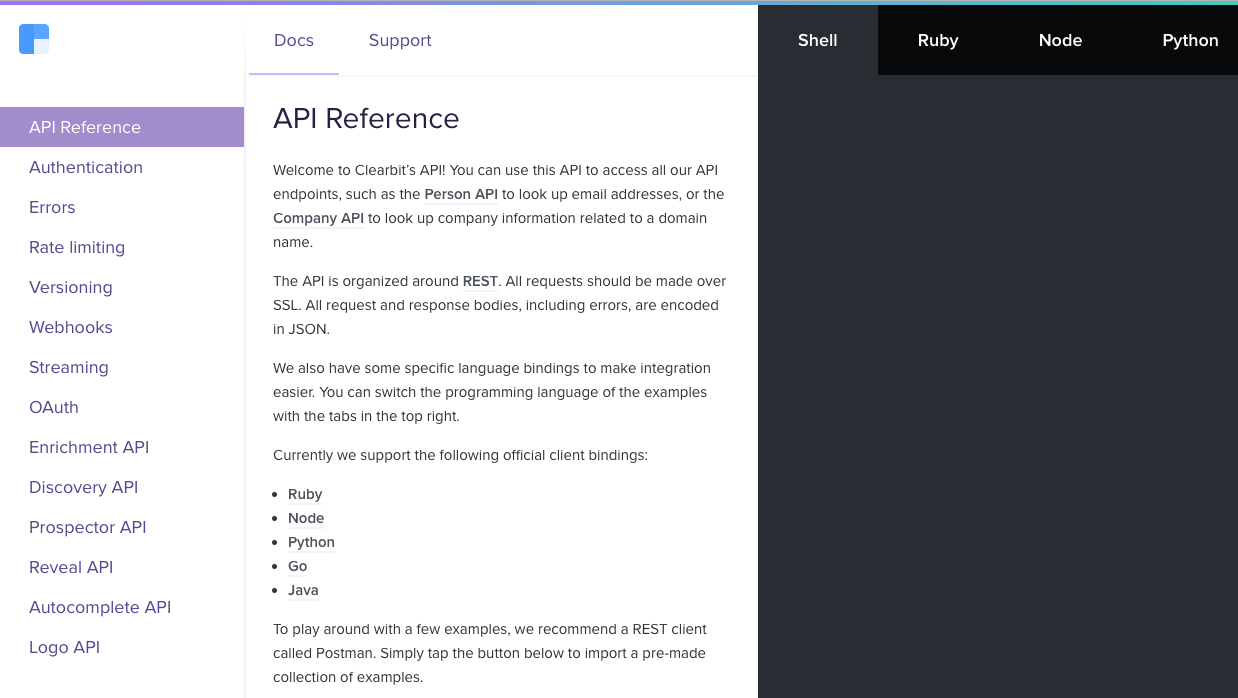Viewport: 1238px width, 698px height.
Task: Open Authentication in the sidebar
Action: point(86,167)
